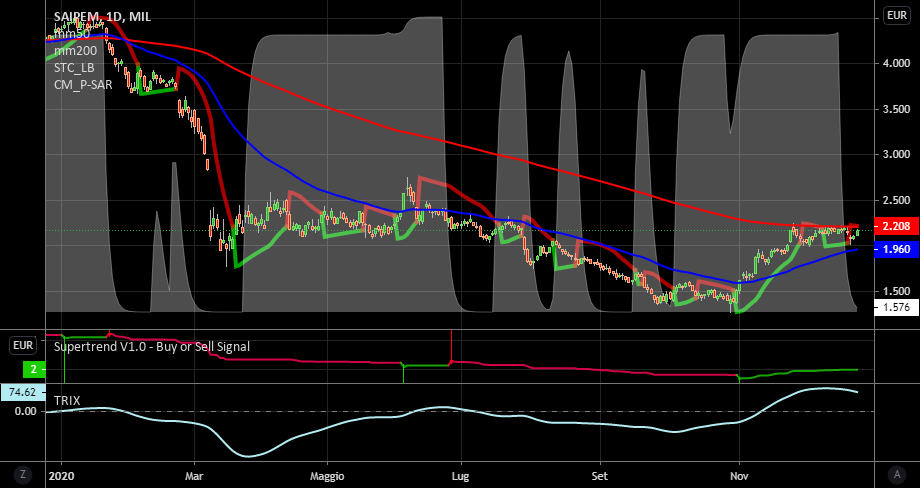
Task: Click the Z timezone button
Action: click(23, 474)
